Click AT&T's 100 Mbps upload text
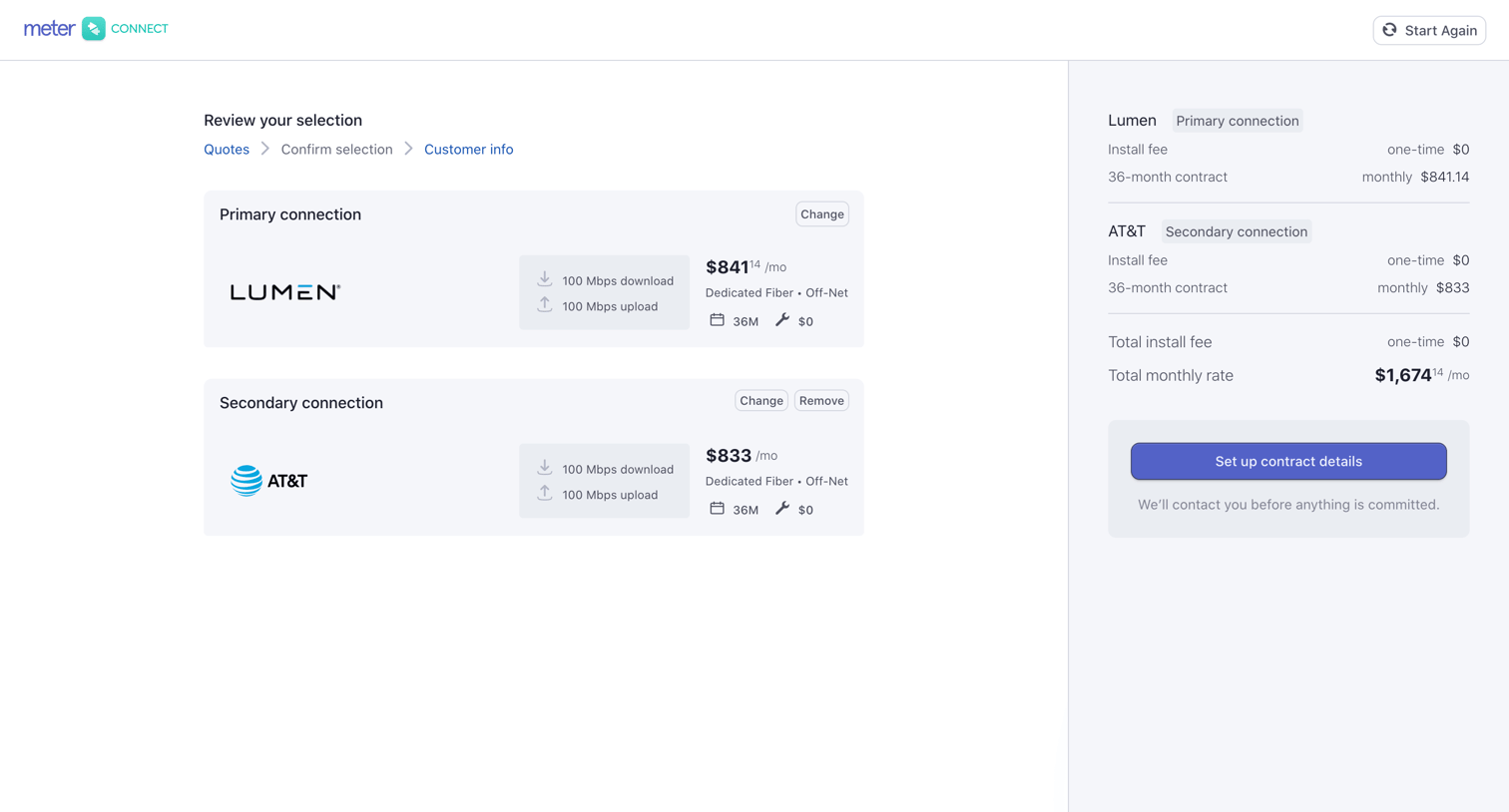 pyautogui.click(x=610, y=495)
